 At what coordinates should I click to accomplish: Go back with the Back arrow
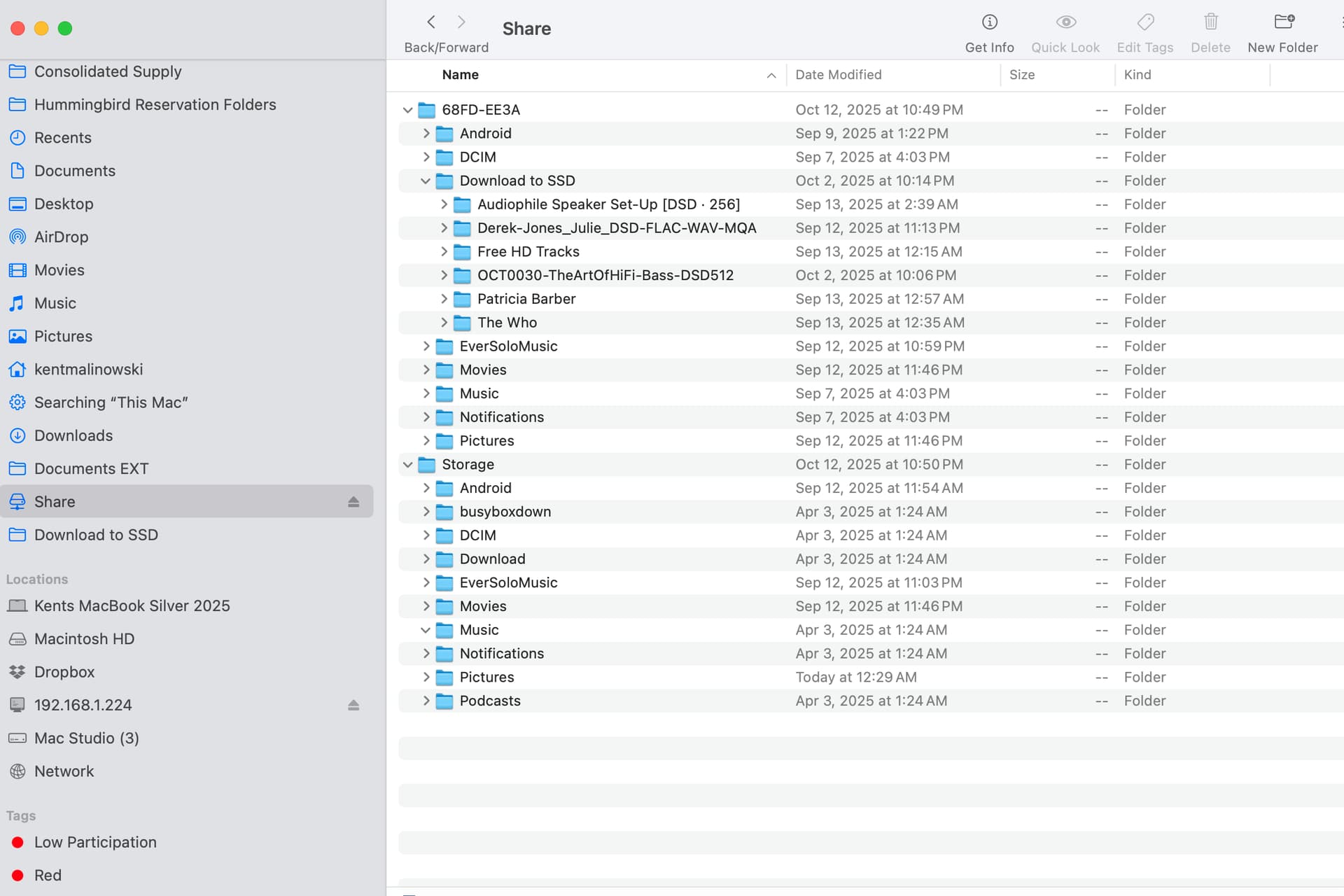tap(431, 22)
